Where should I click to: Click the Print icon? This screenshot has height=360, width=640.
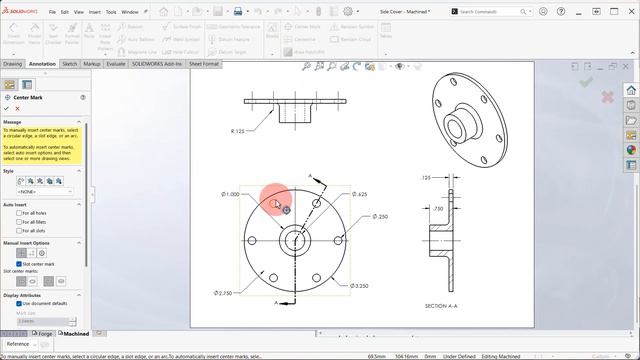point(238,12)
